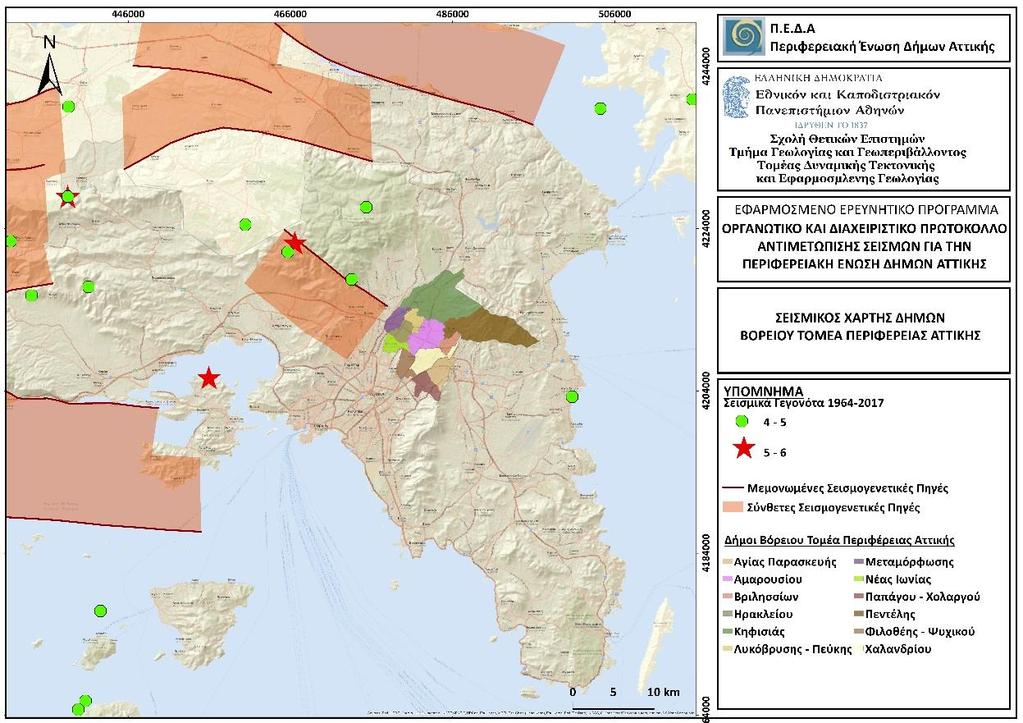Click the Μεμονωμένες Σεισμογενετικές Πηγές line sample
Image resolution: width=1023 pixels, height=723 pixels.
coord(733,488)
